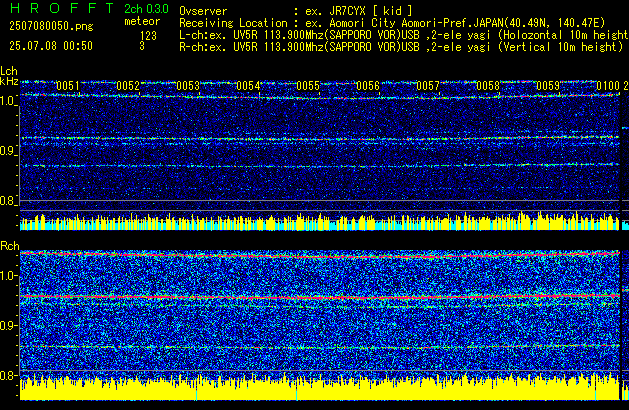Click the version label 2ch 0.3.0
Image resolution: width=629 pixels, height=410 pixels.
[146, 9]
